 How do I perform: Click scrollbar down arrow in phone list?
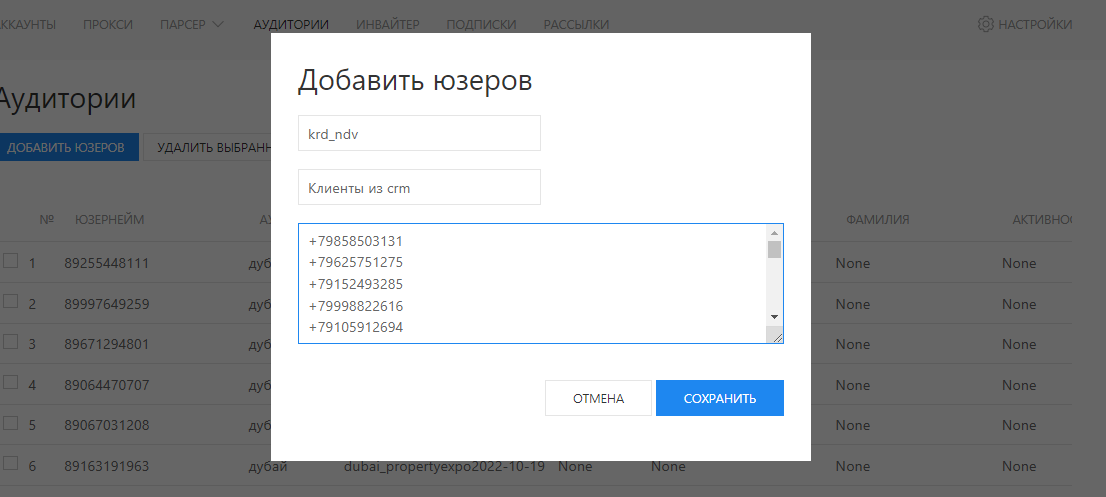774,316
